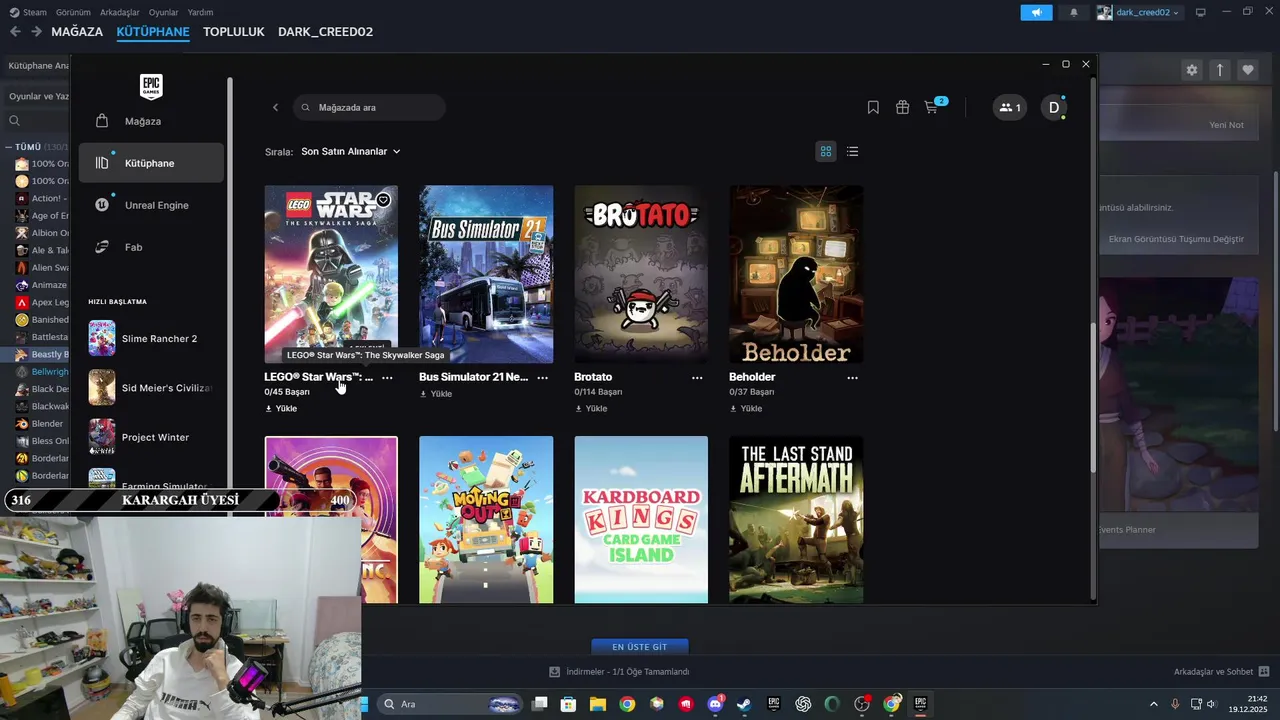This screenshot has width=1280, height=720.
Task: Open Arkadaşlar ve Sohbet in Steam
Action: click(x=1221, y=672)
